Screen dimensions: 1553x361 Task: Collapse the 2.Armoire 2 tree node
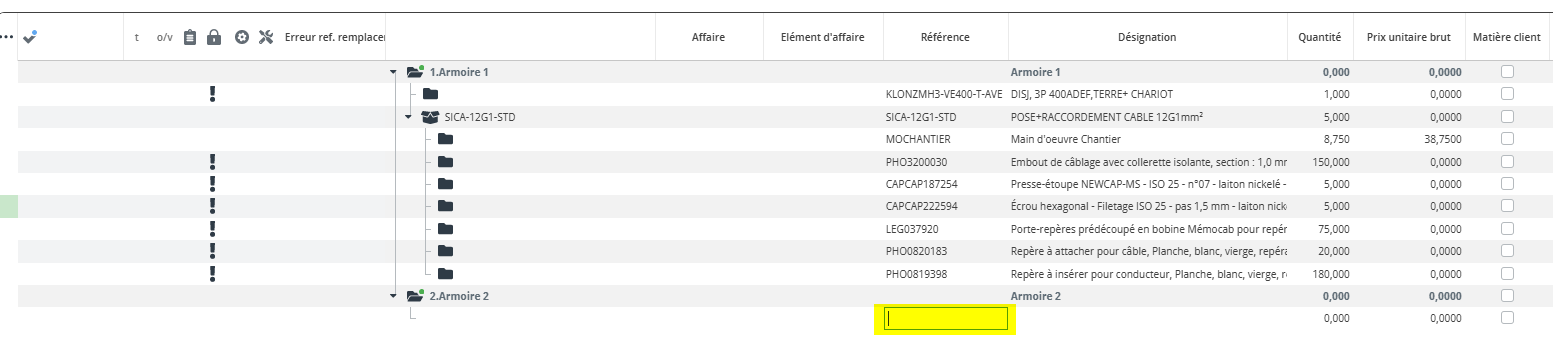394,296
